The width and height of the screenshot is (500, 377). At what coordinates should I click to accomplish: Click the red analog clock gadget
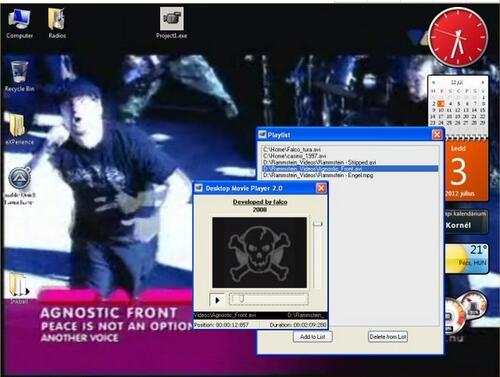(x=458, y=37)
